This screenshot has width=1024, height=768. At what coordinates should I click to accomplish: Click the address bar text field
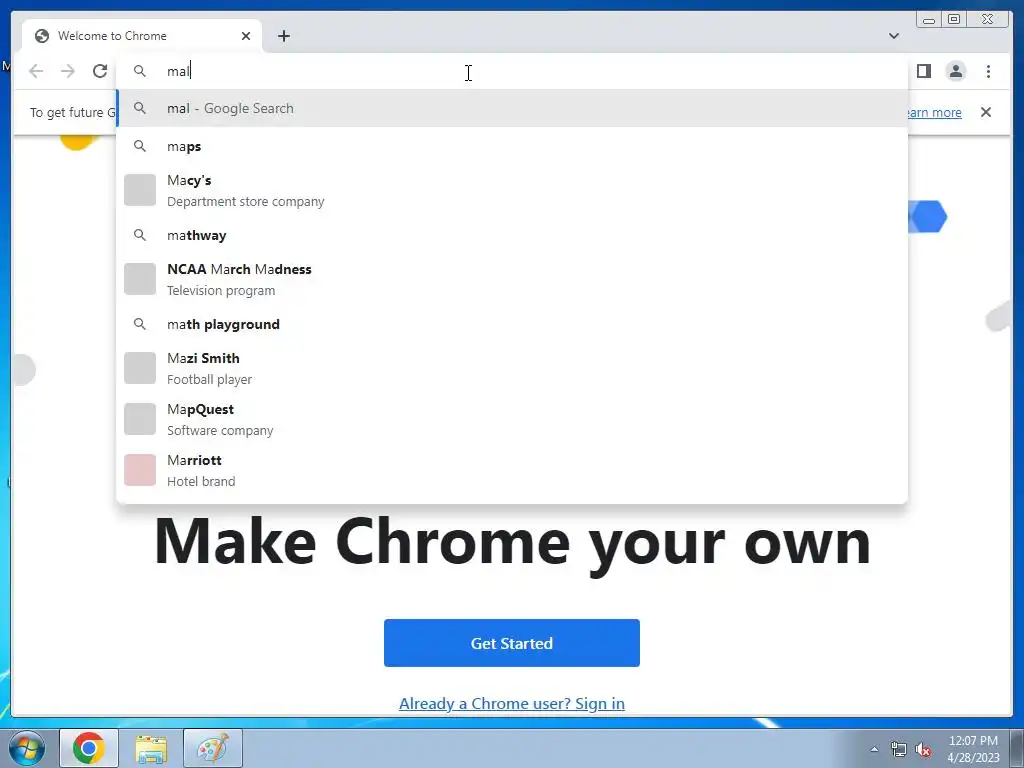512,71
